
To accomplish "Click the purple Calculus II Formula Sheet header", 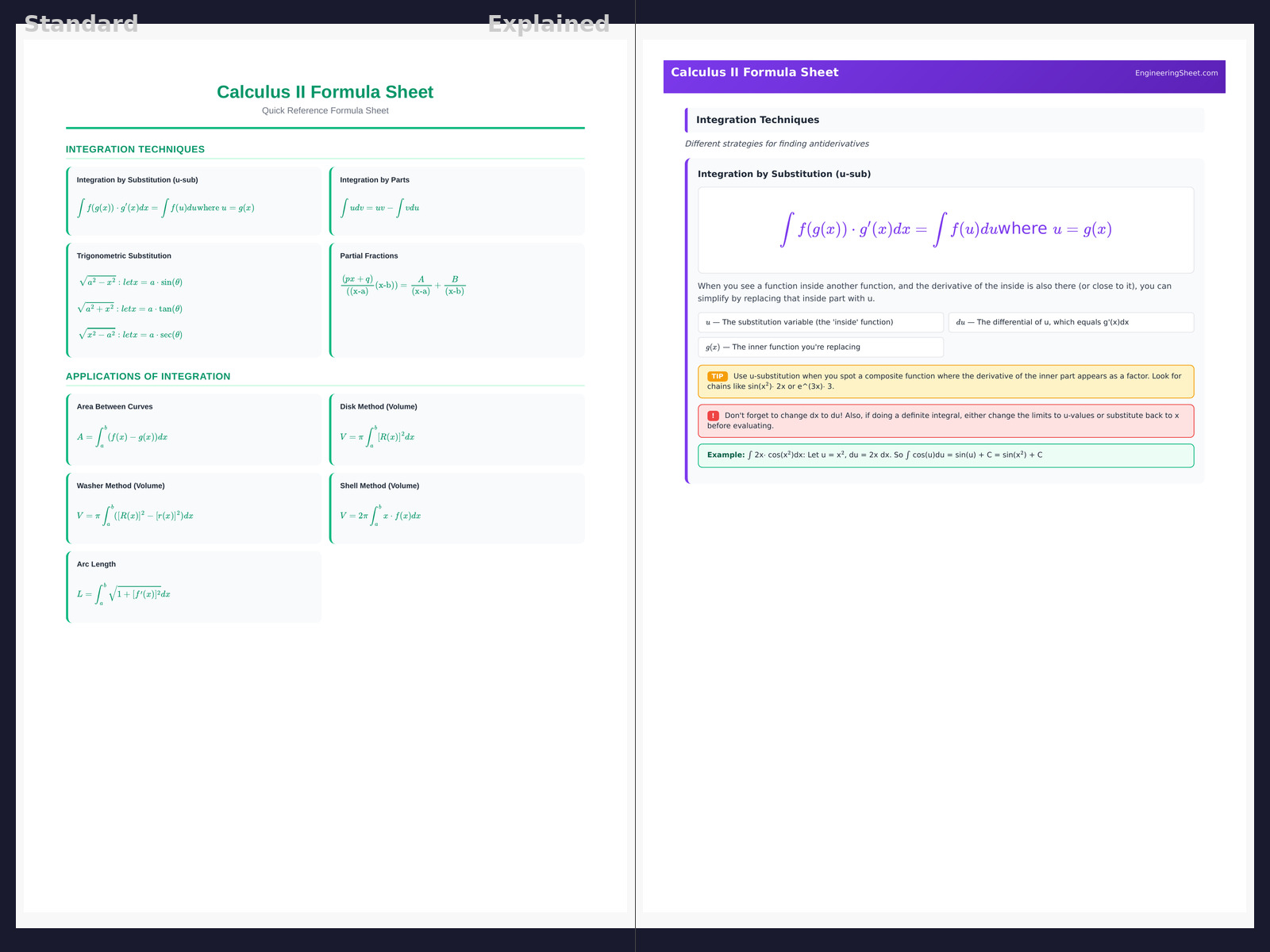I will click(754, 72).
